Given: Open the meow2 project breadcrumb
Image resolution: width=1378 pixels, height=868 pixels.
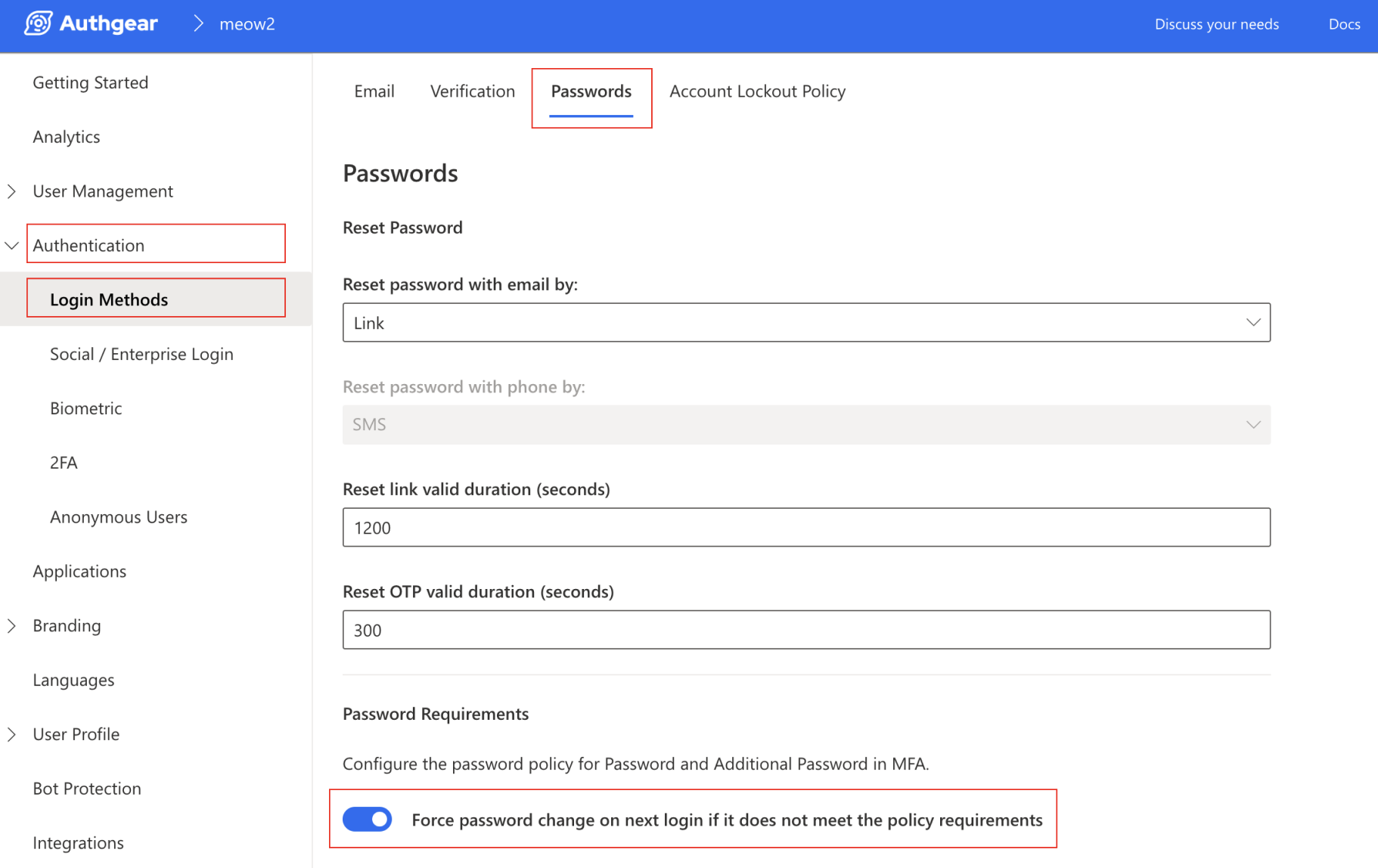Looking at the screenshot, I should coord(247,24).
